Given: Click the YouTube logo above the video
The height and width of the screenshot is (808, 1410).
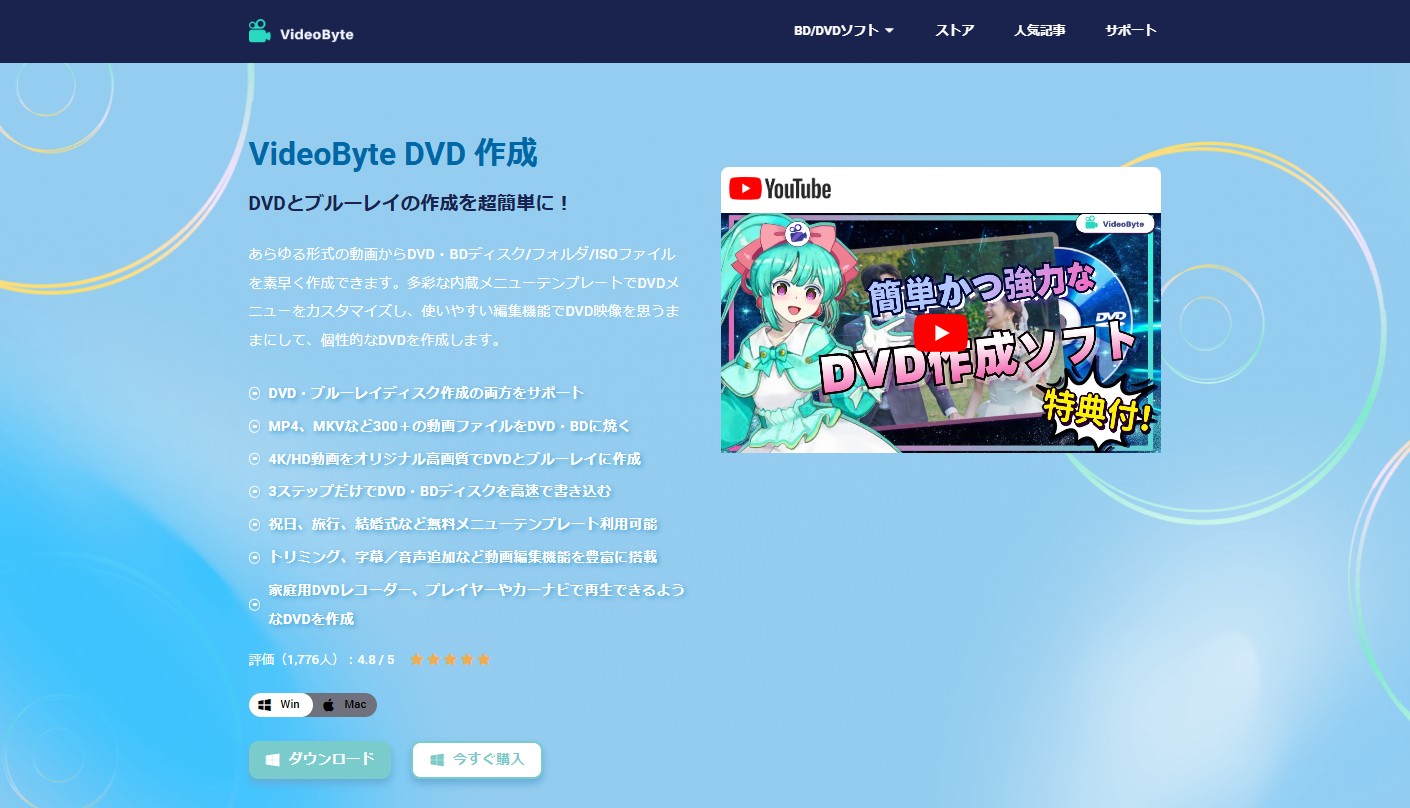Looking at the screenshot, I should [780, 189].
